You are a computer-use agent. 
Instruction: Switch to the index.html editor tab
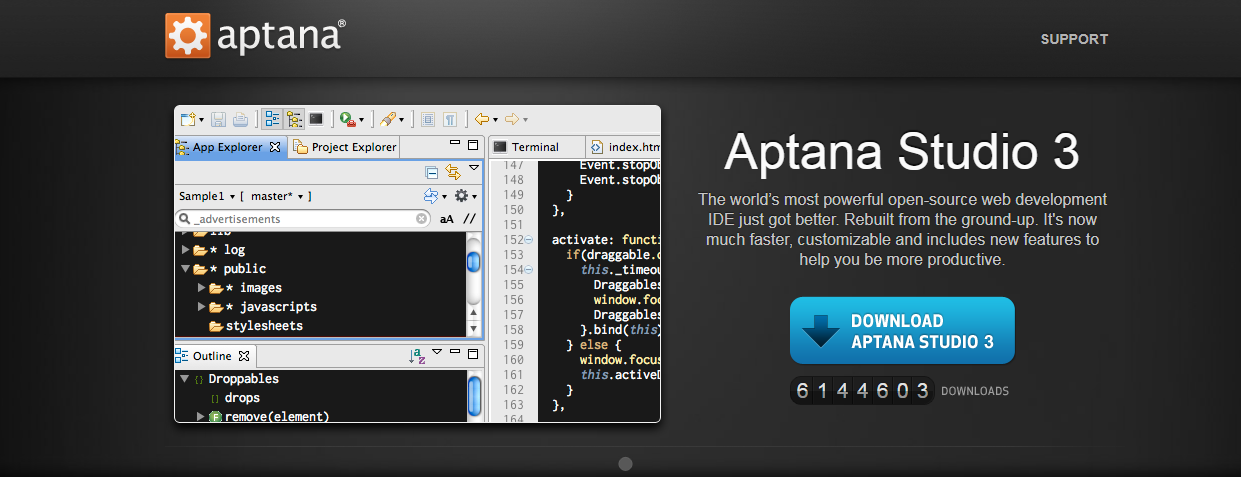[x=624, y=147]
